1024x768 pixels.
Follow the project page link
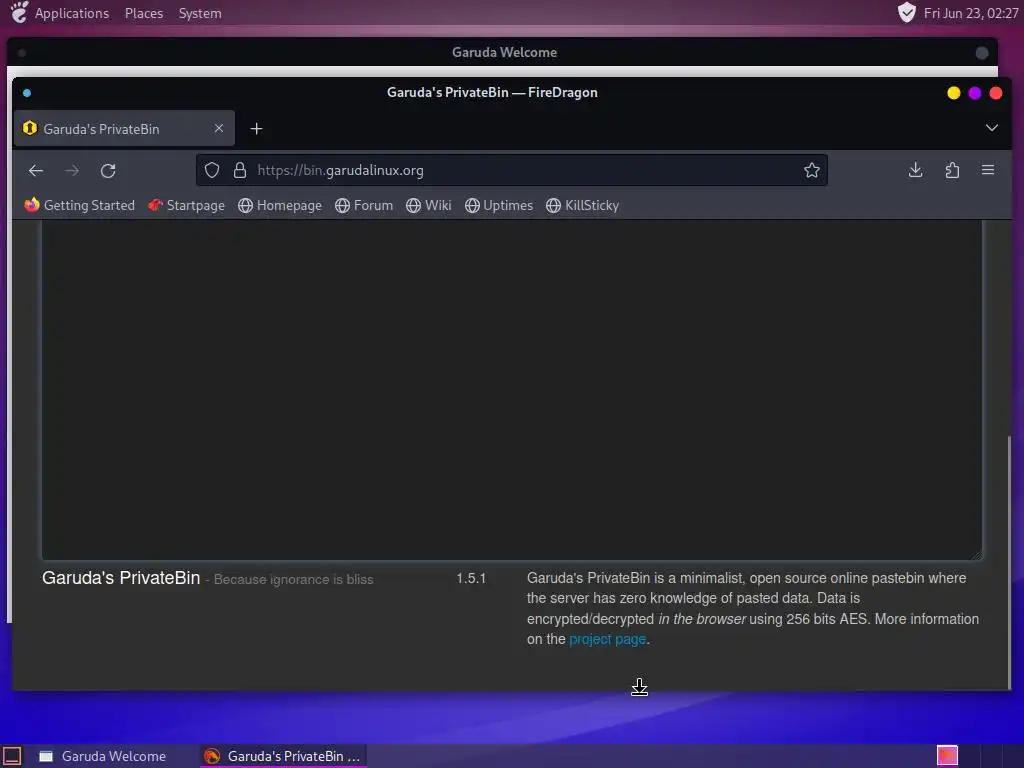[x=607, y=639]
